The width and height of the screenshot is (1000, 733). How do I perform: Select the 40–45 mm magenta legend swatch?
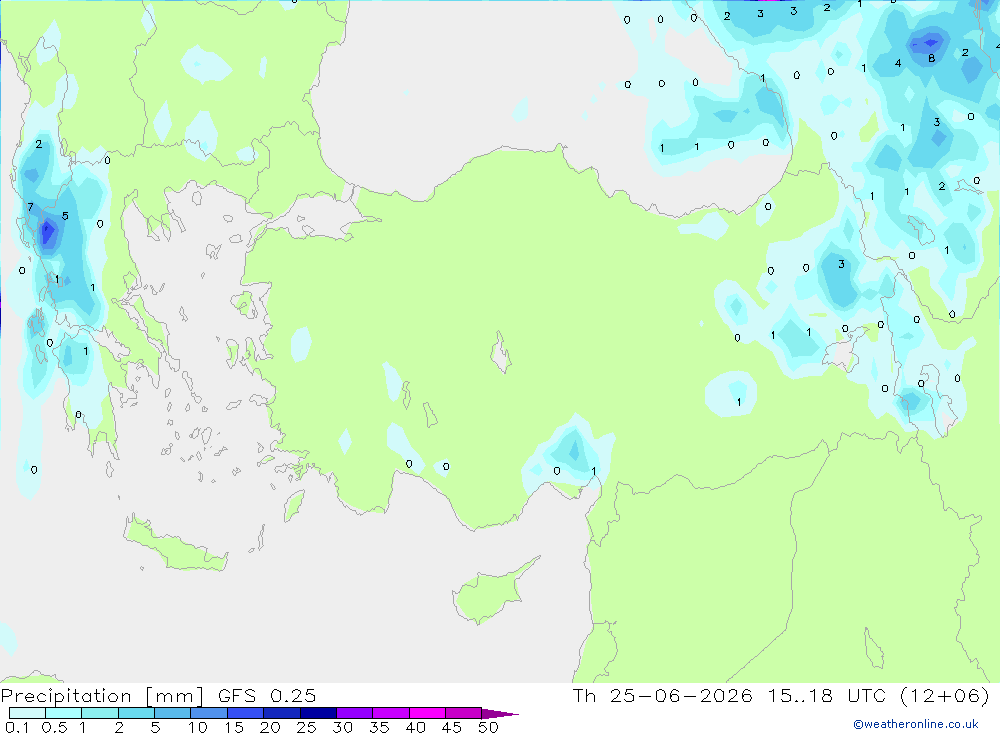427,713
